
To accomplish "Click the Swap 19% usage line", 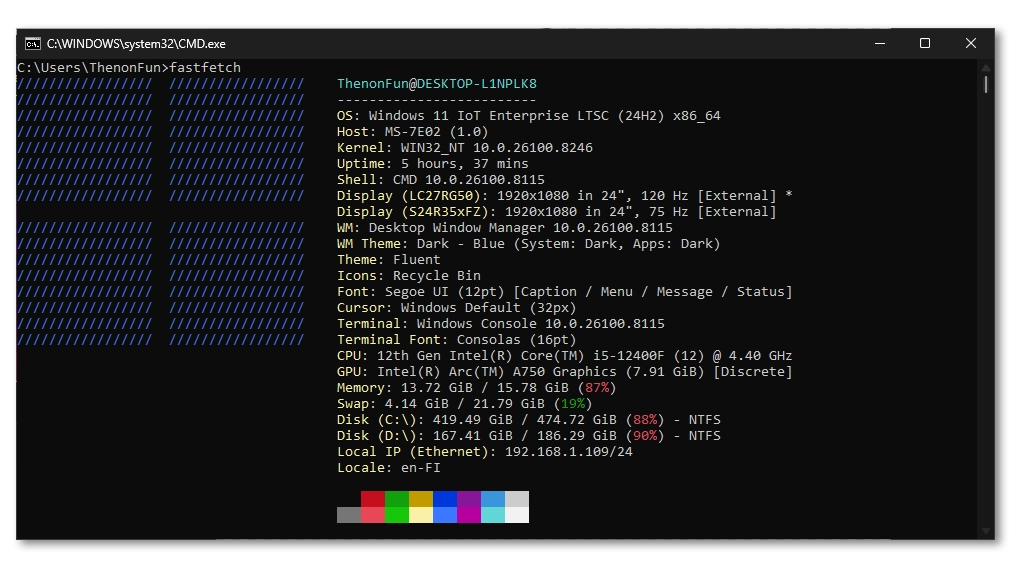I will coord(465,403).
